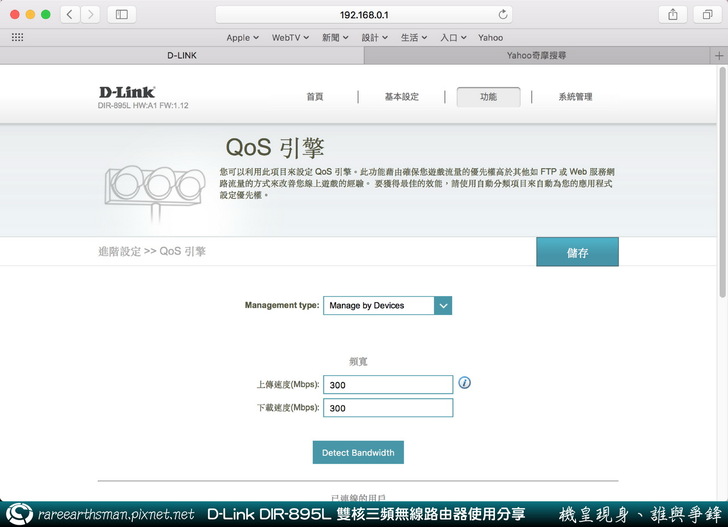Click the D-Link logo
Screen dimensions: 728x527
click(126, 93)
